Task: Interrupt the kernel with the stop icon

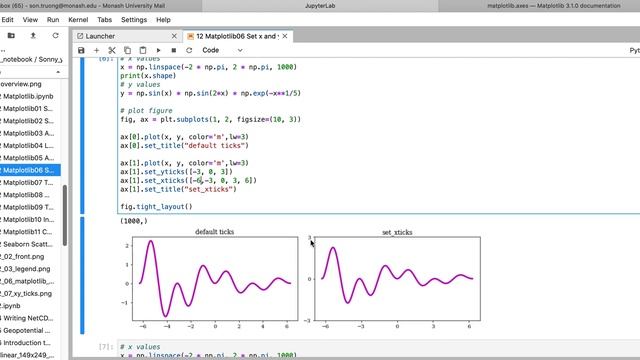Action: click(173, 50)
